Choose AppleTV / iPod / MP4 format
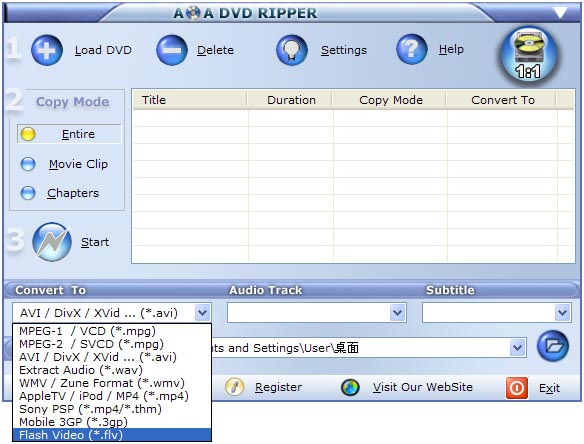 click(x=112, y=396)
